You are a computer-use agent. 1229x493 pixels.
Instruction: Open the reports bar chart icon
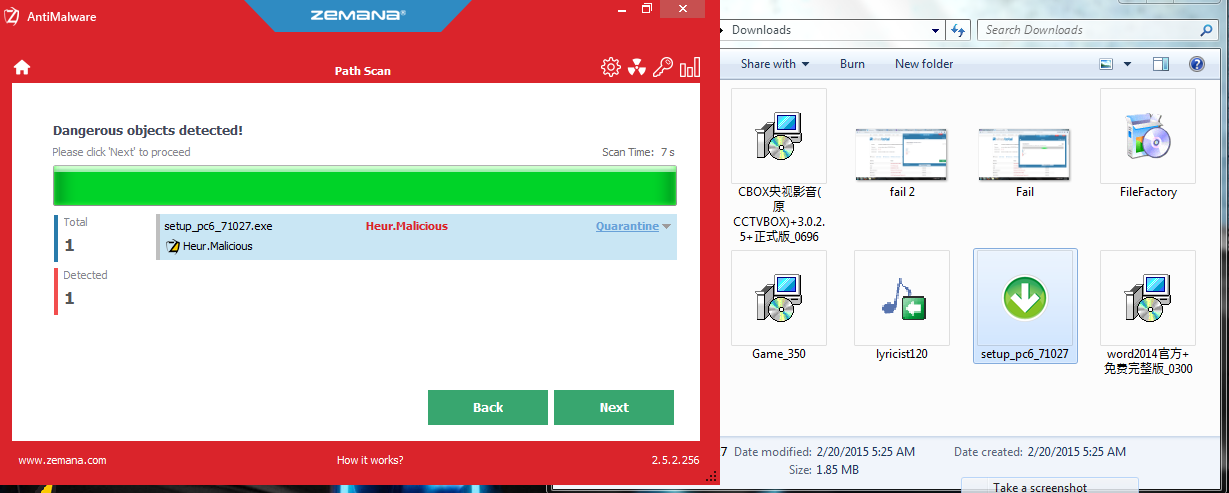tap(690, 67)
